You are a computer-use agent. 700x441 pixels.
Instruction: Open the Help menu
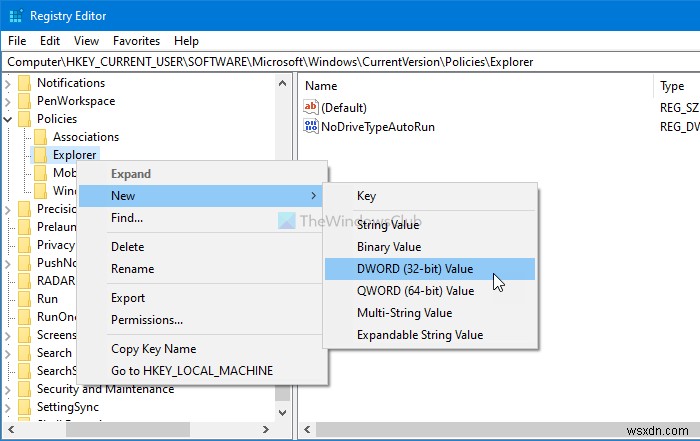pos(186,41)
